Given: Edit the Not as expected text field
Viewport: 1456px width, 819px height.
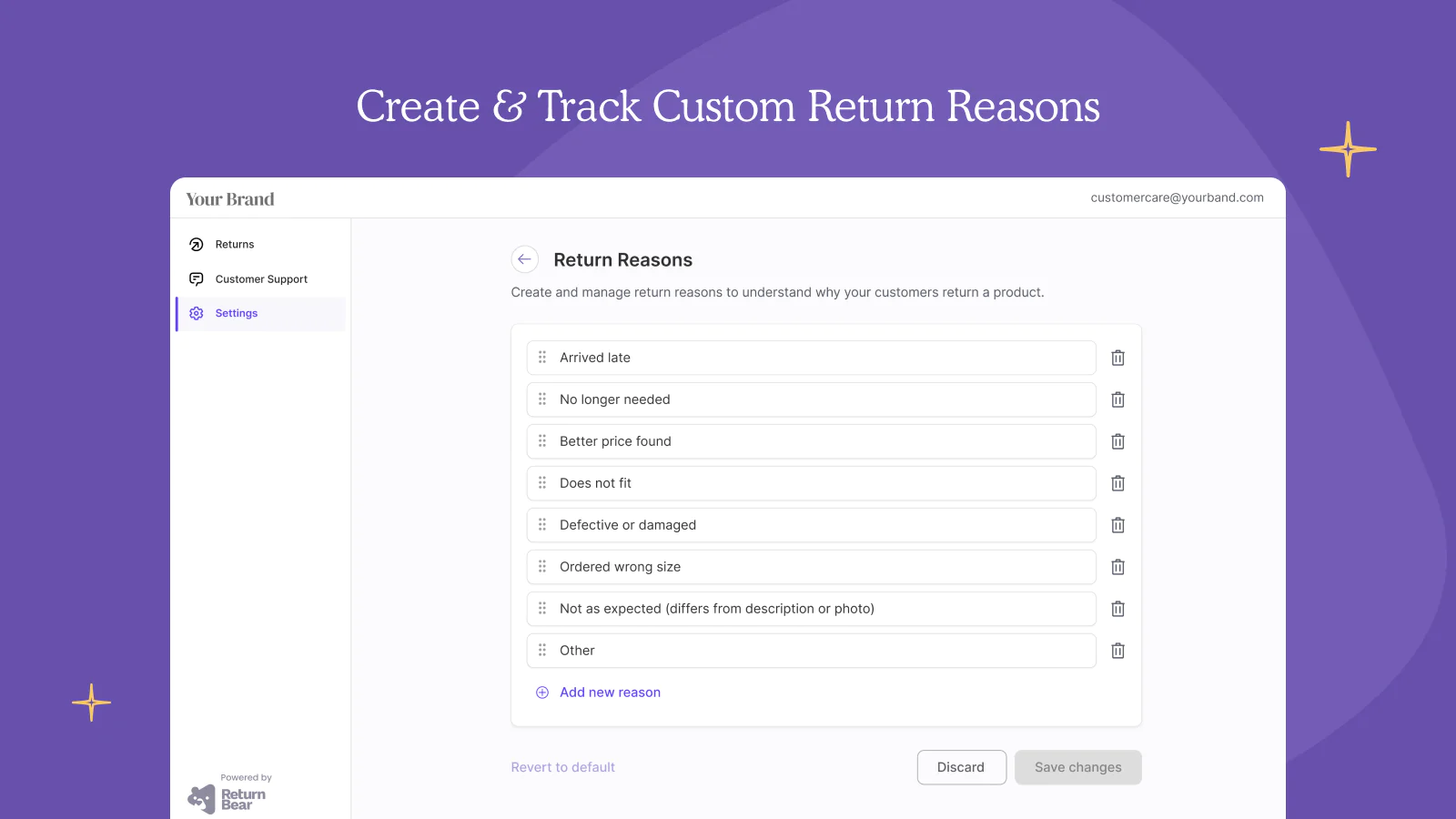Looking at the screenshot, I should click(811, 609).
